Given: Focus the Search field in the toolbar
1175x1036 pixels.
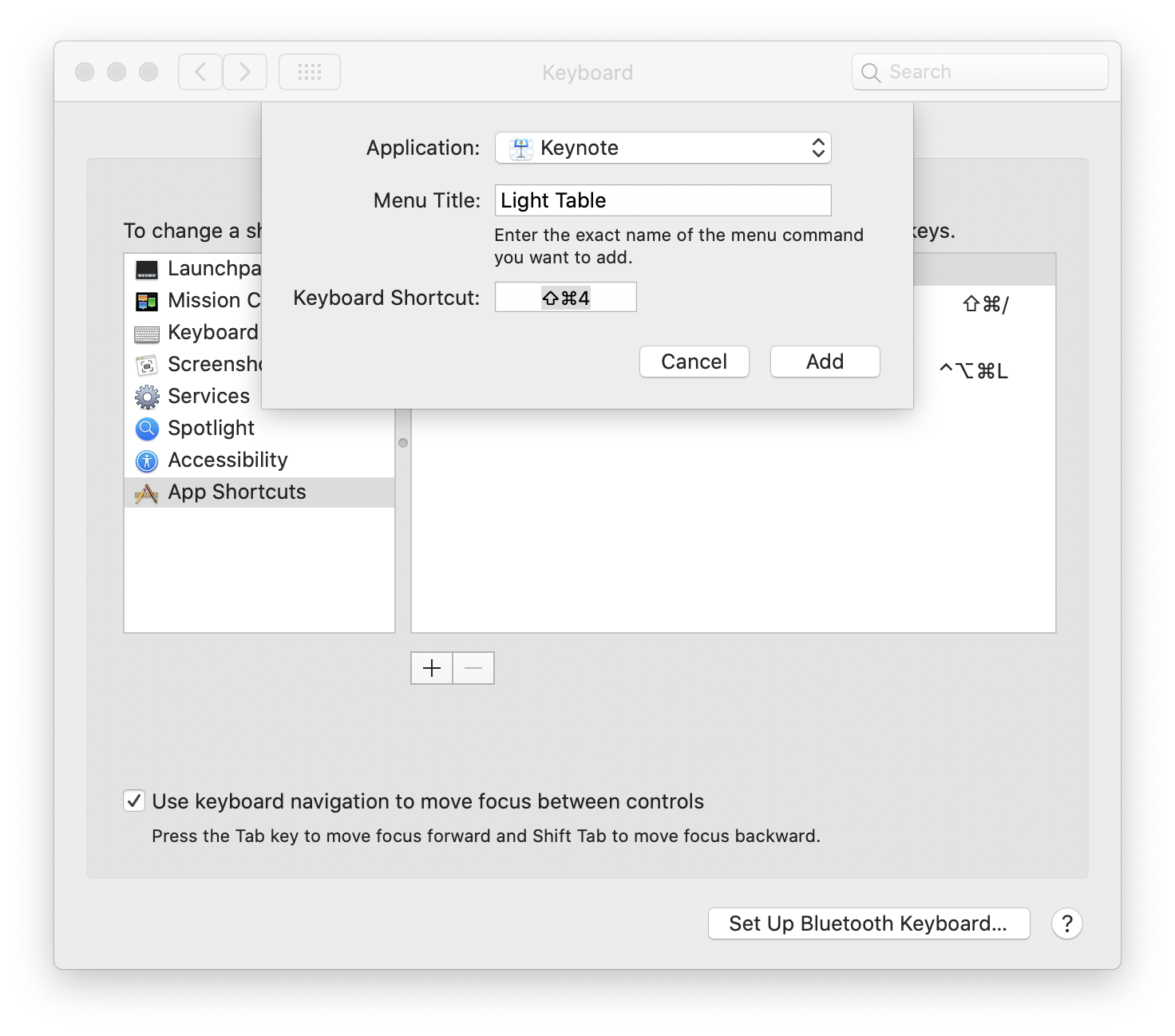Looking at the screenshot, I should tap(980, 72).
